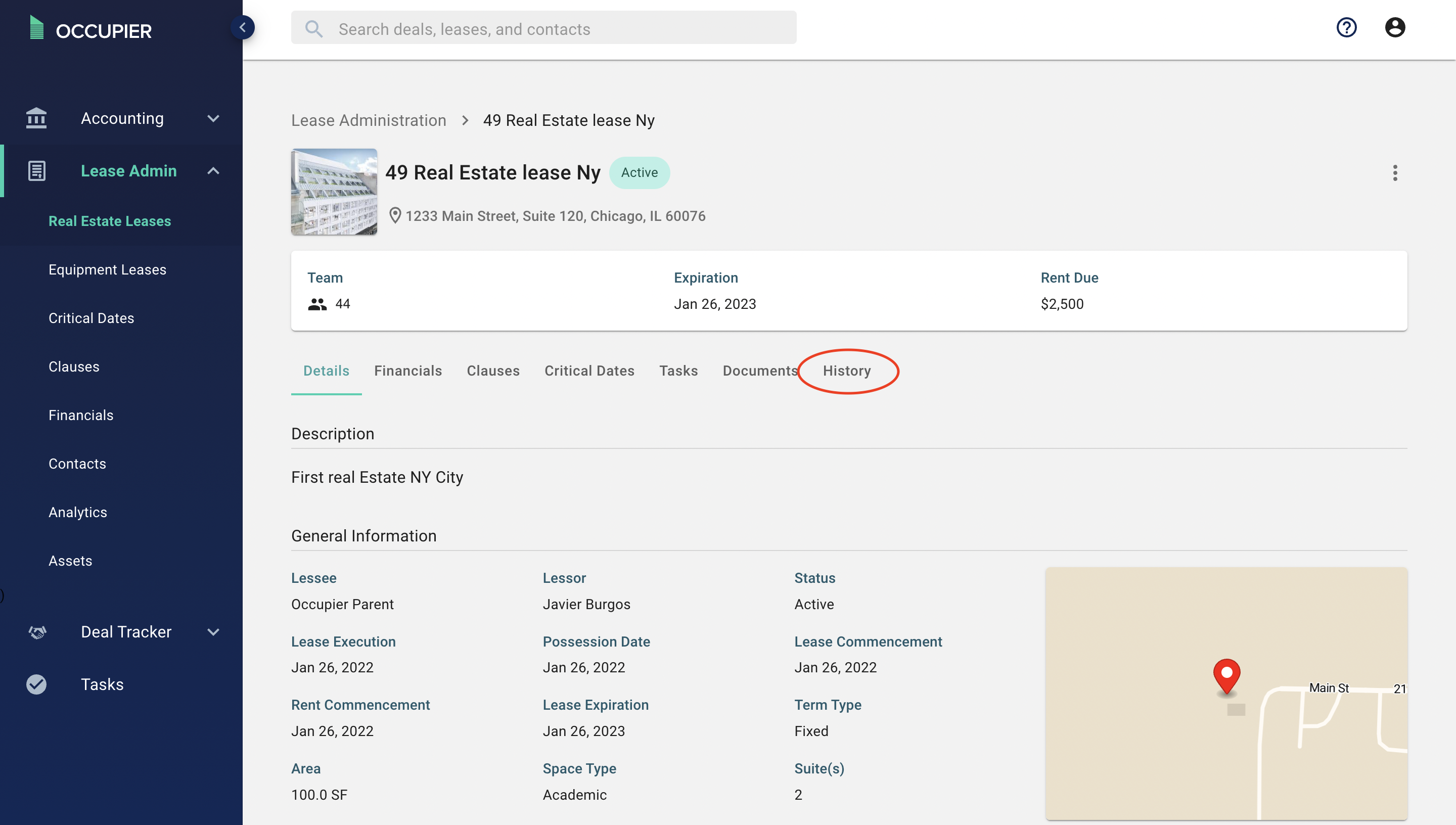Expand the Deal Tracker menu chevron

213,632
